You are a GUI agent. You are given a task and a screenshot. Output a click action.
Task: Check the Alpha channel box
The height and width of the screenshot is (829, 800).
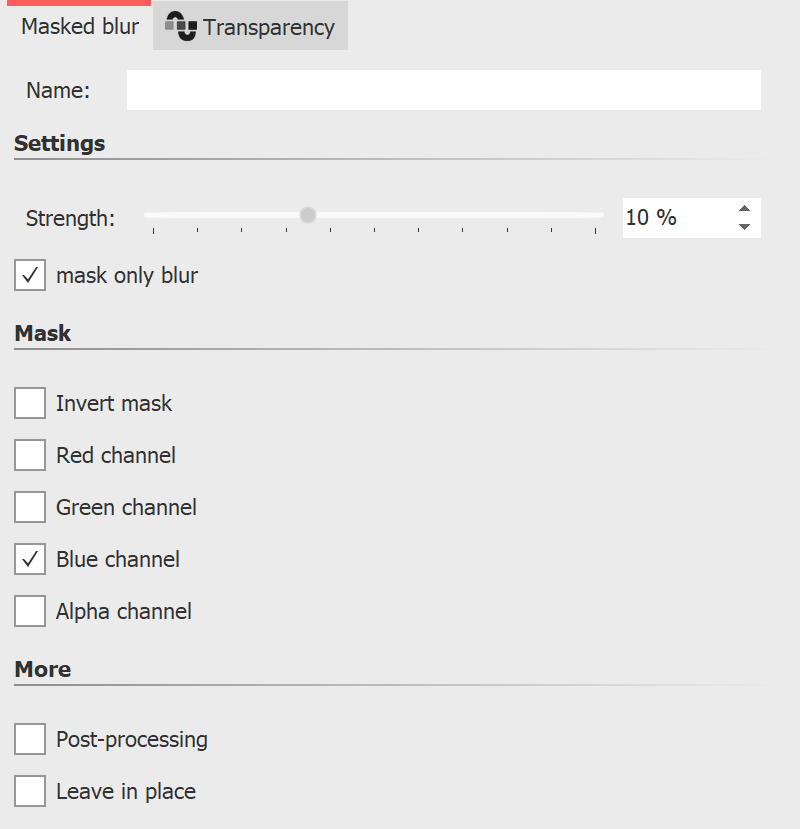click(29, 611)
